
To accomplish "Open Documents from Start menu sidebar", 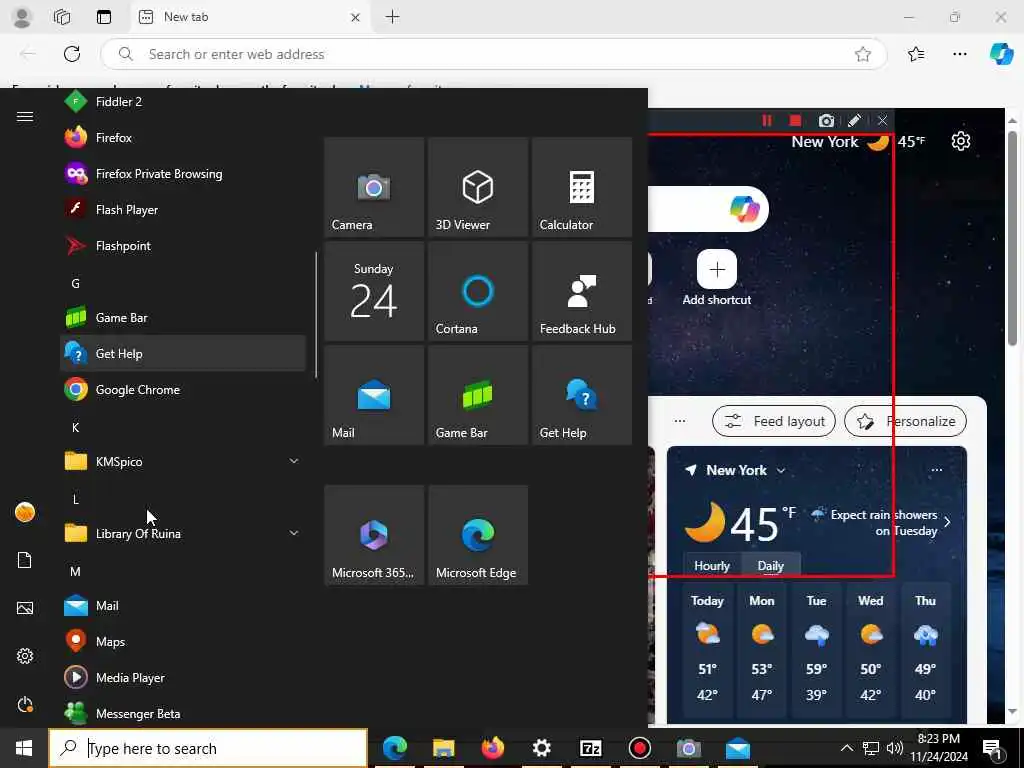I will [x=25, y=560].
